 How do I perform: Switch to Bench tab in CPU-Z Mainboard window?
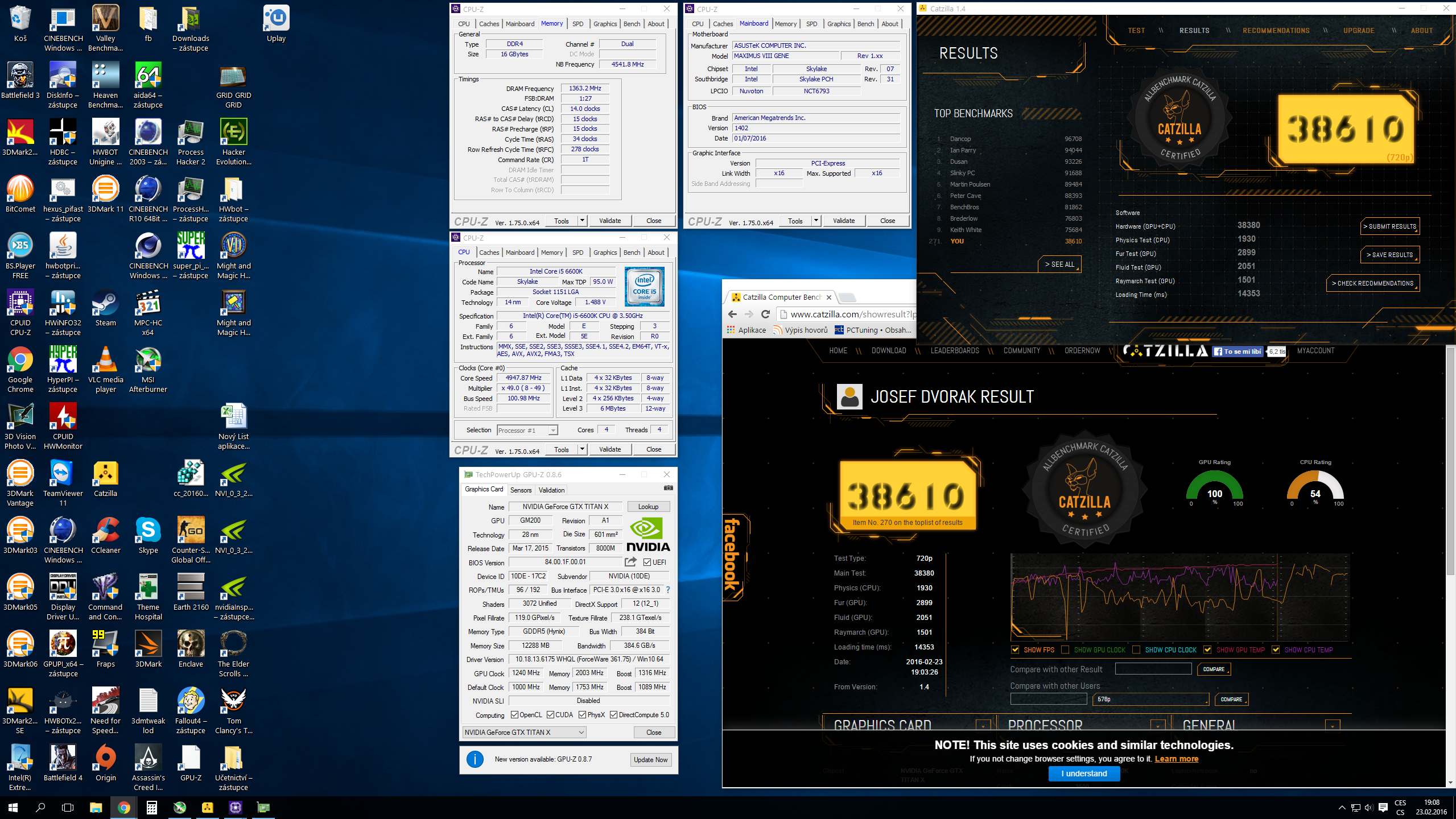pos(865,24)
